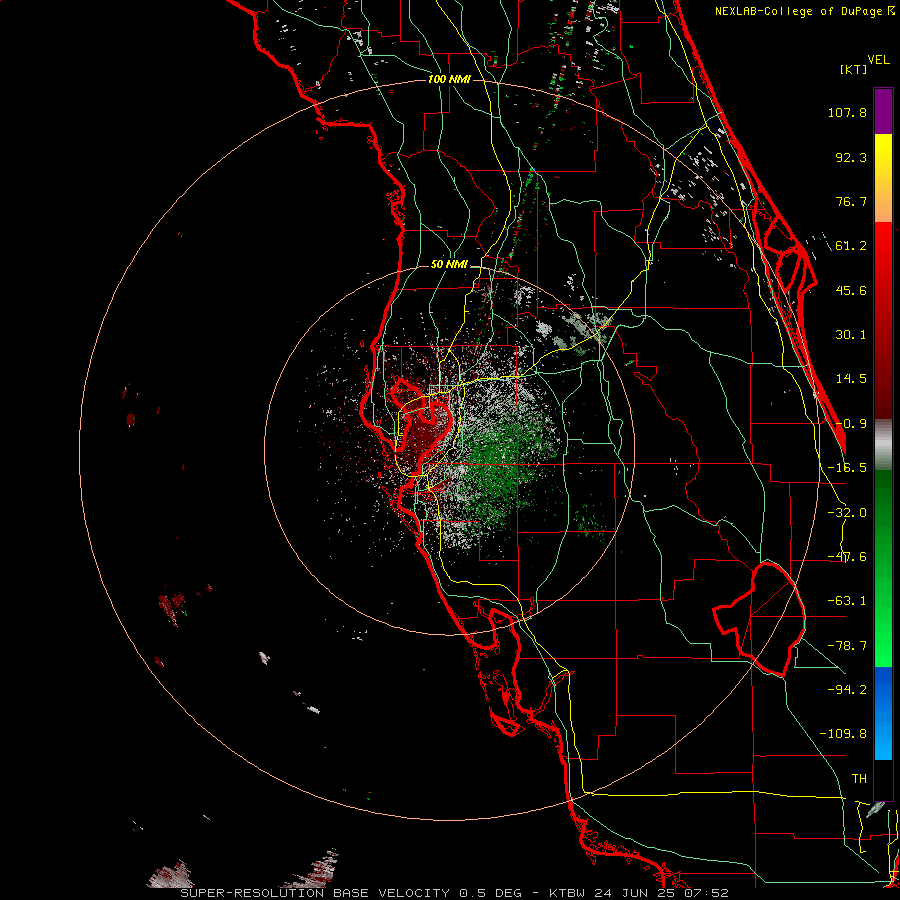The height and width of the screenshot is (900, 900).
Task: Click the KTBW 24 JUN 25 07:52 timestamp
Action: coord(639,893)
